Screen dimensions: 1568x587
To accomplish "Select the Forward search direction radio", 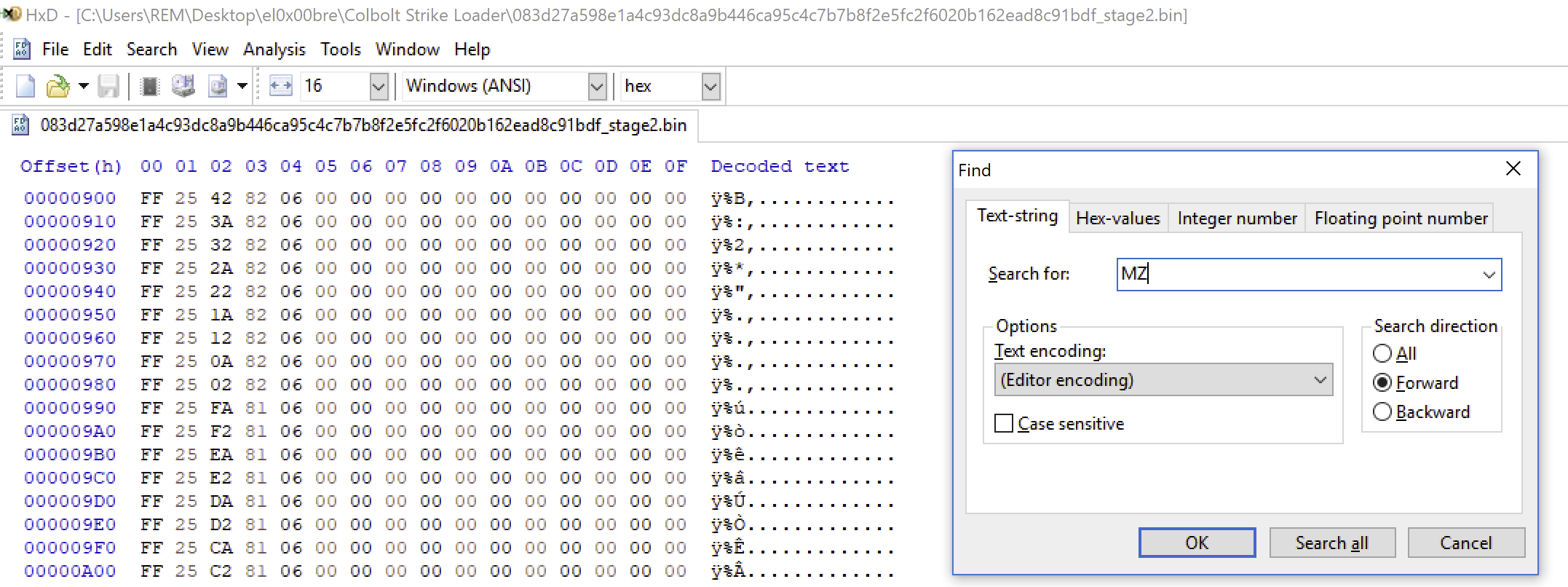I will click(x=1382, y=383).
